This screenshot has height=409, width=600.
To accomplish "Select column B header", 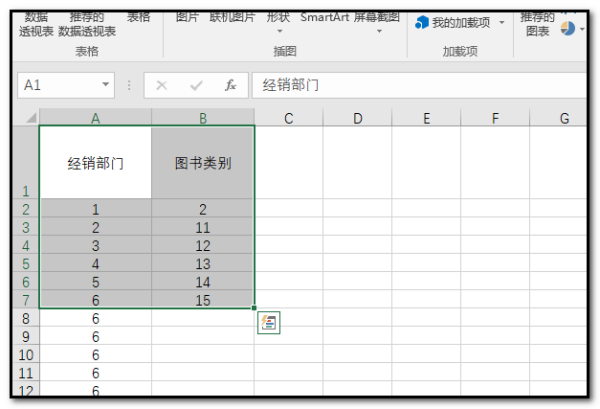I will (203, 117).
